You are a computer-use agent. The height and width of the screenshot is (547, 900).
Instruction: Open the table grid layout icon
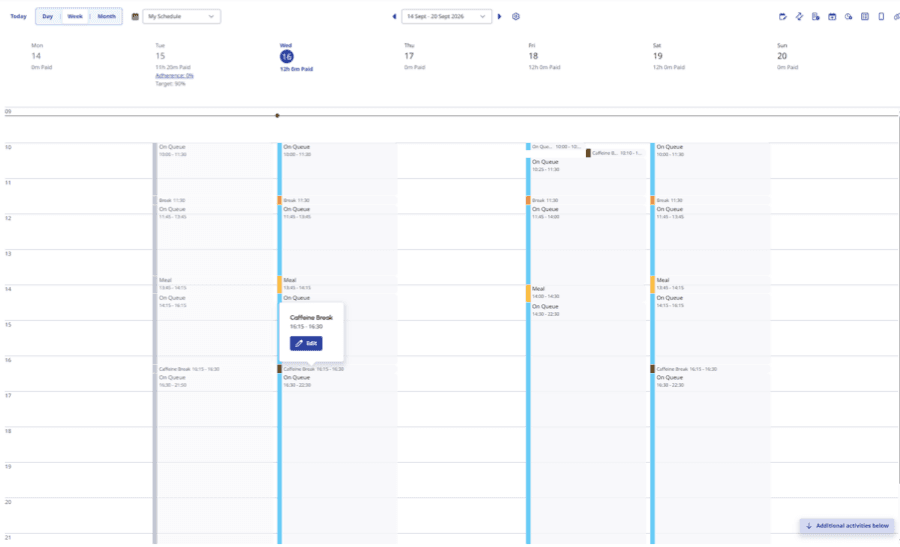click(865, 17)
